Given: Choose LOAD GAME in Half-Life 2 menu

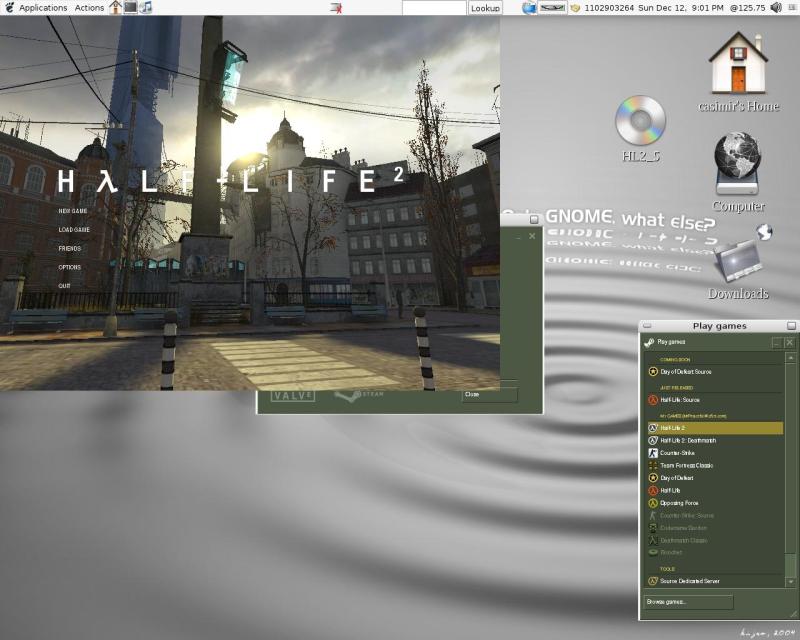Looking at the screenshot, I should [x=74, y=230].
